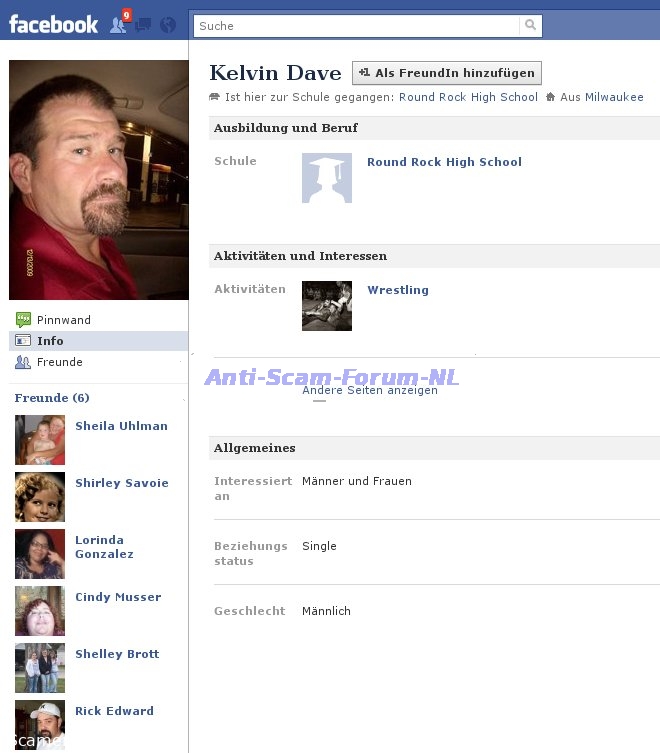The image size is (660, 753).
Task: Open the Freunde (6) list heading
Action: tap(52, 398)
